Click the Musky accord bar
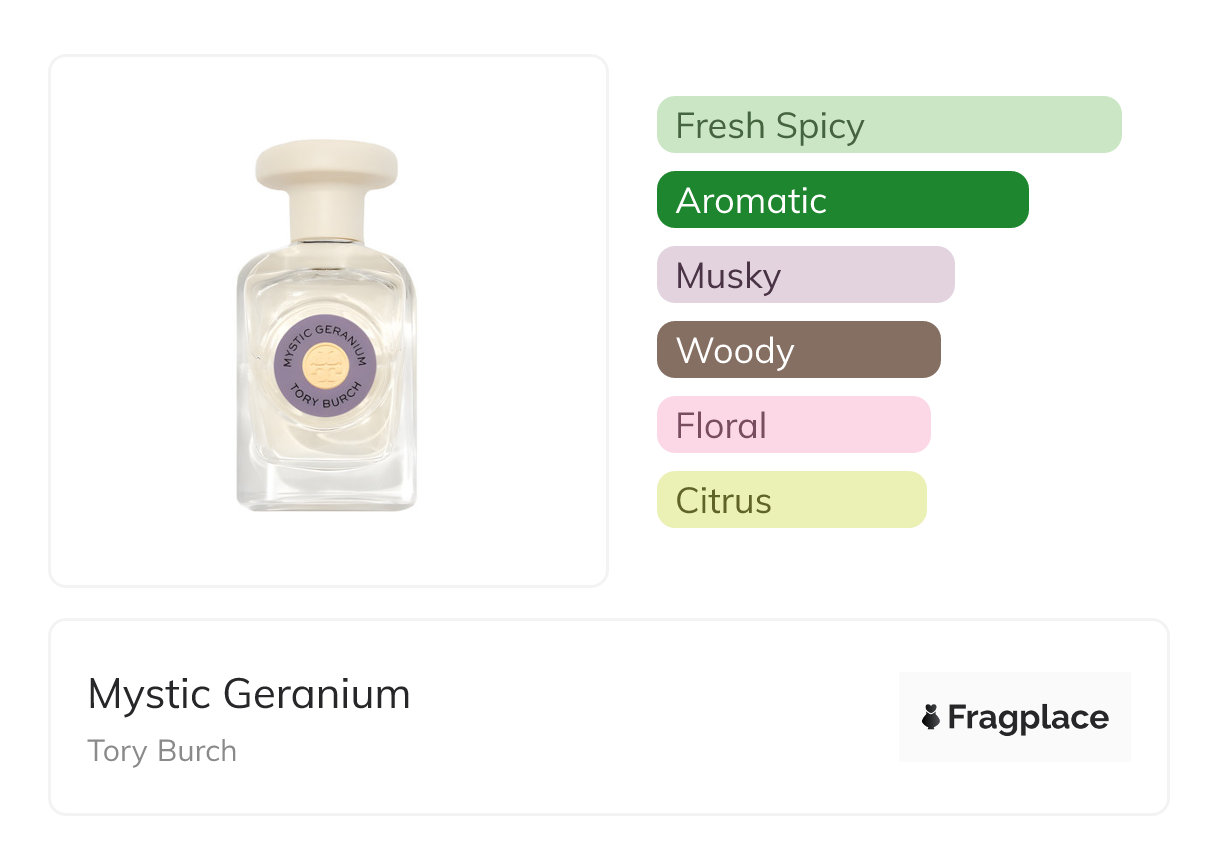The image size is (1218, 864). click(805, 275)
